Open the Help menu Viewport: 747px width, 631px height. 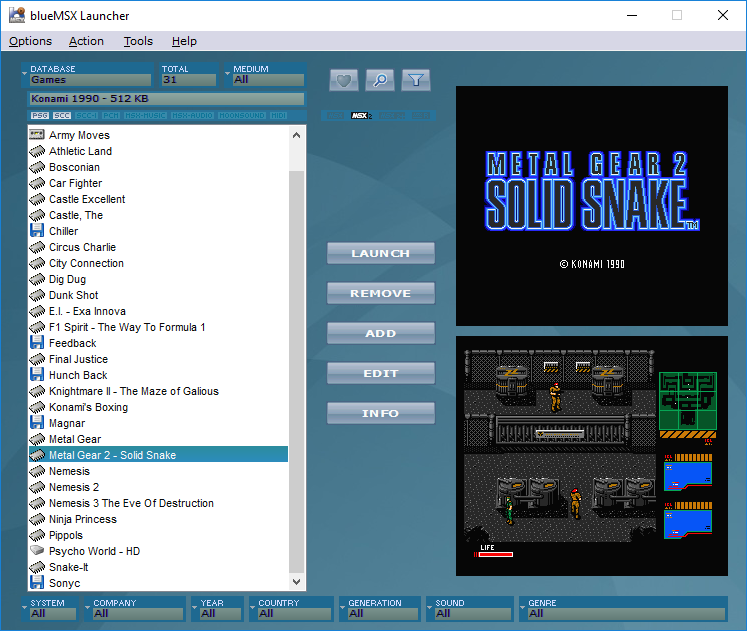coord(184,41)
